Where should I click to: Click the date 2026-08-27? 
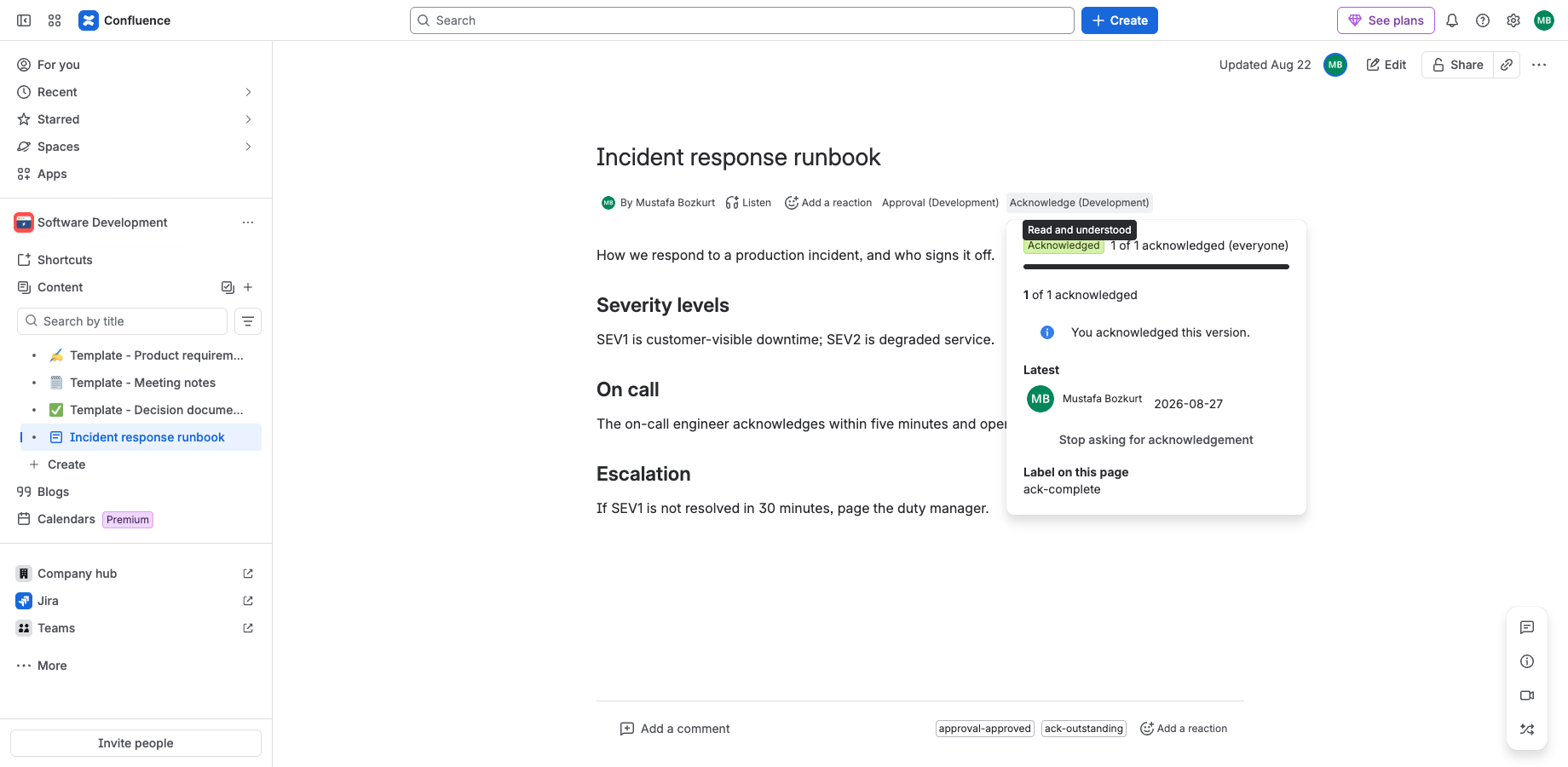[x=1188, y=404]
